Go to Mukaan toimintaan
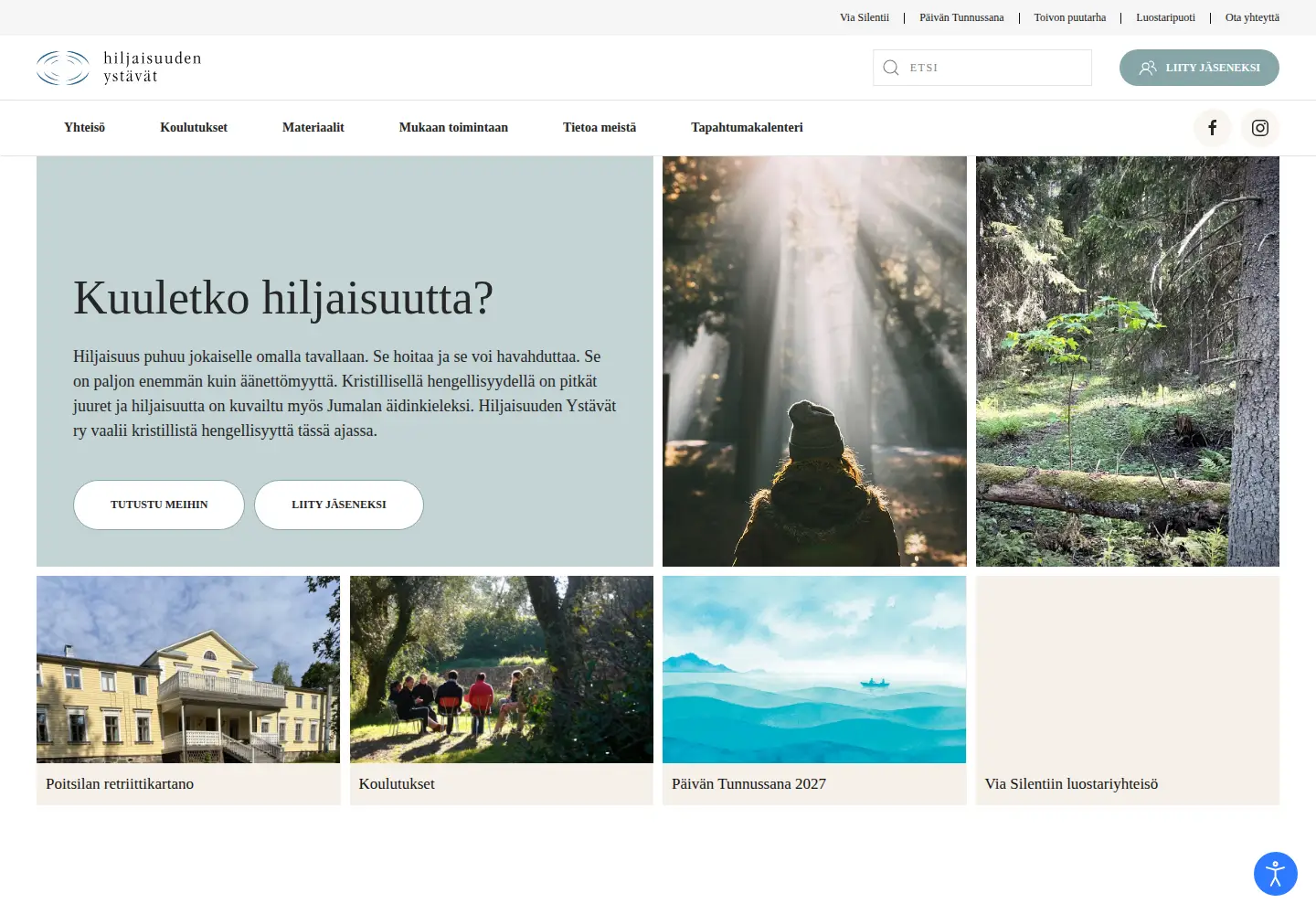Image resolution: width=1316 pixels, height=914 pixels. (x=453, y=128)
